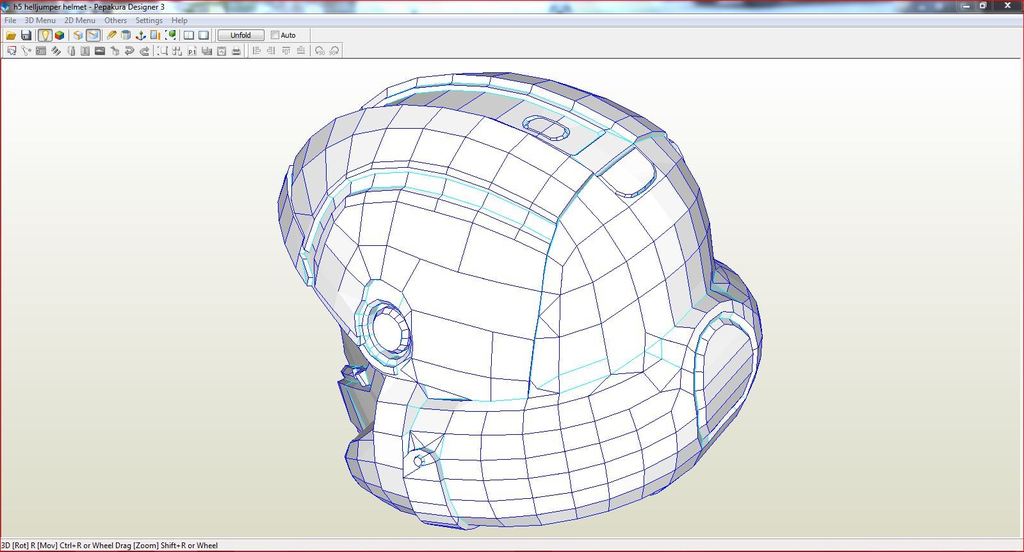Select the pencil open-edges tool
Image resolution: width=1024 pixels, height=552 pixels.
click(112, 35)
